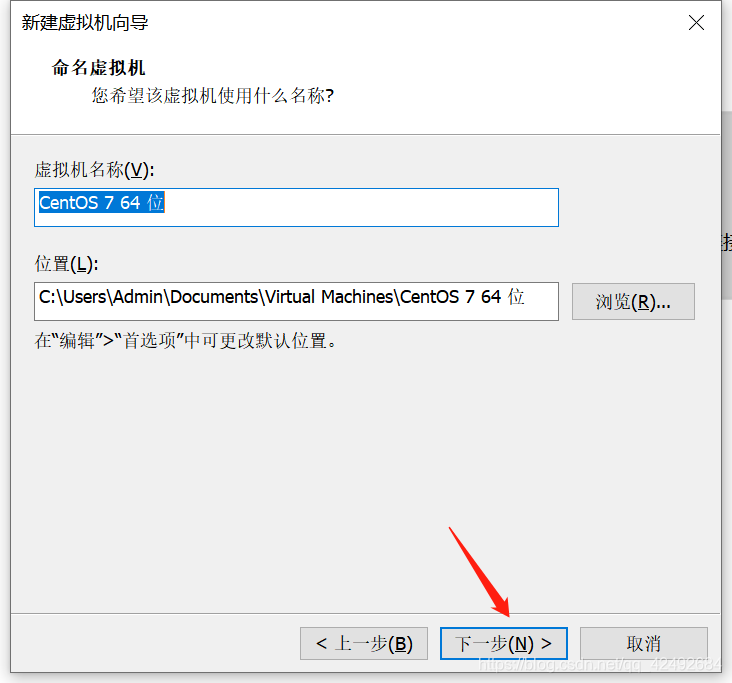Close the 新建虚拟机向导 dialog
This screenshot has height=683, width=732.
point(696,22)
